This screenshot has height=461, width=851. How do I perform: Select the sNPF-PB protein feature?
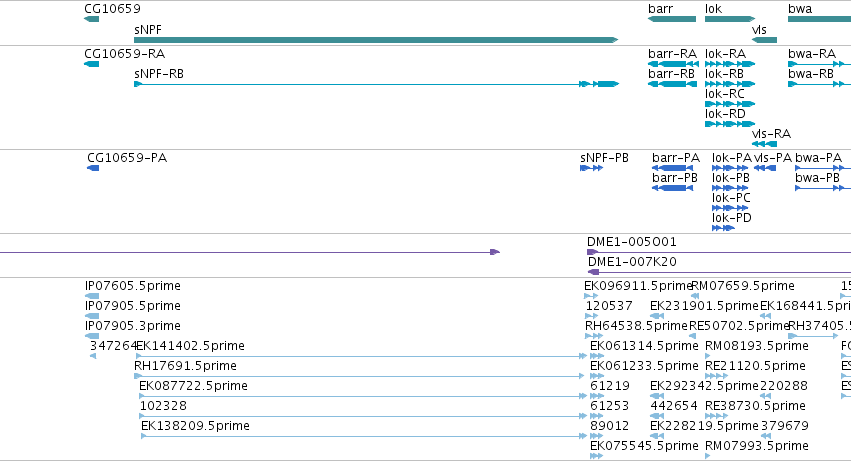[592, 168]
